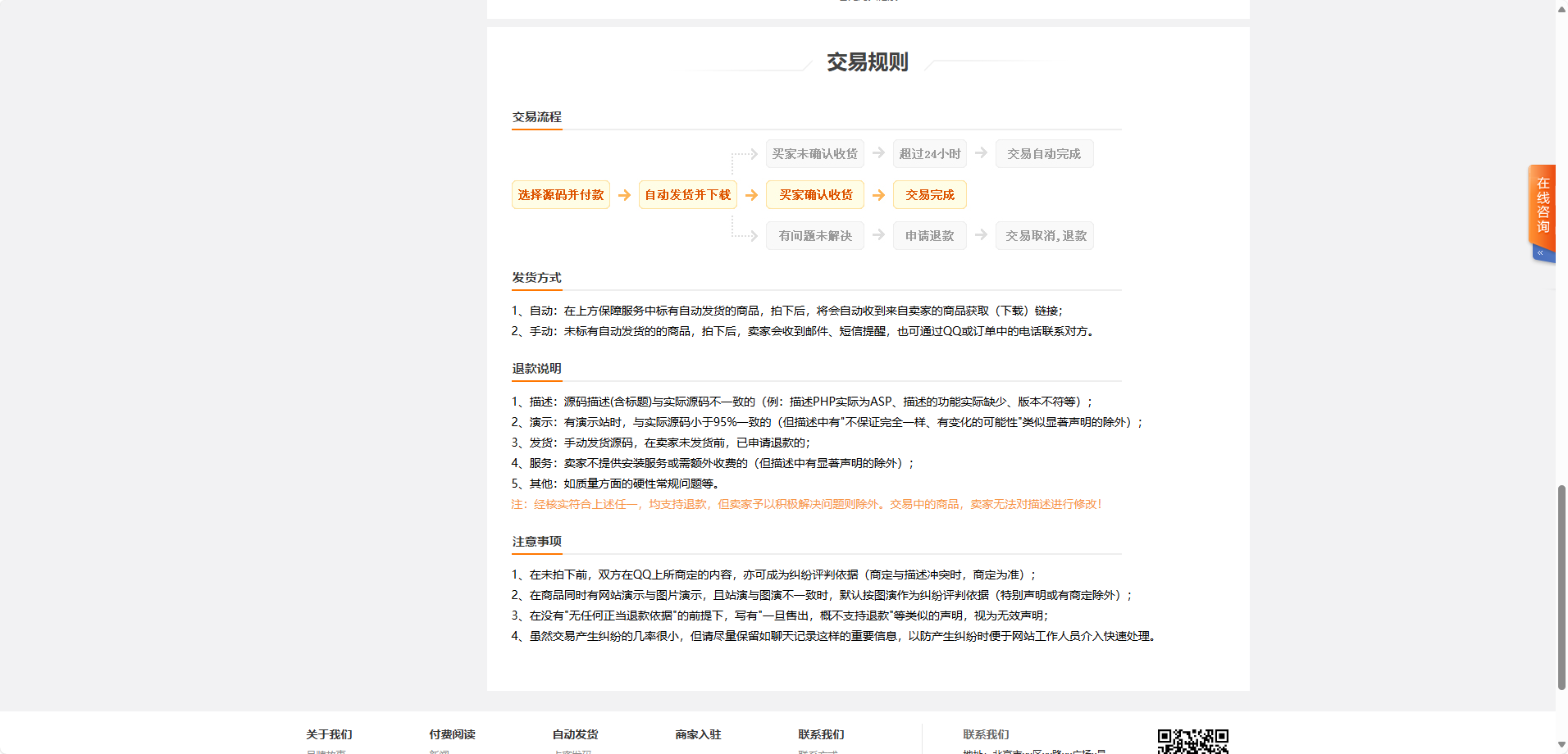Image resolution: width=1568 pixels, height=754 pixels.
Task: Click gray arrow after 有问题未解决
Action: click(x=878, y=235)
